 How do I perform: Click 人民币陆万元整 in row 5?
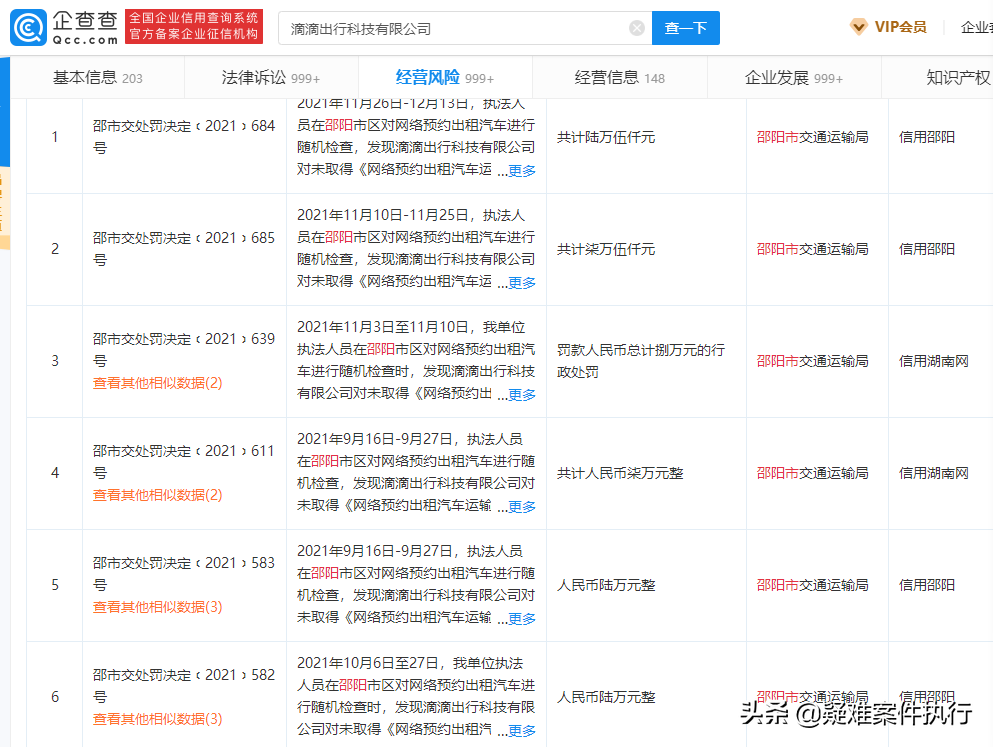pos(606,586)
